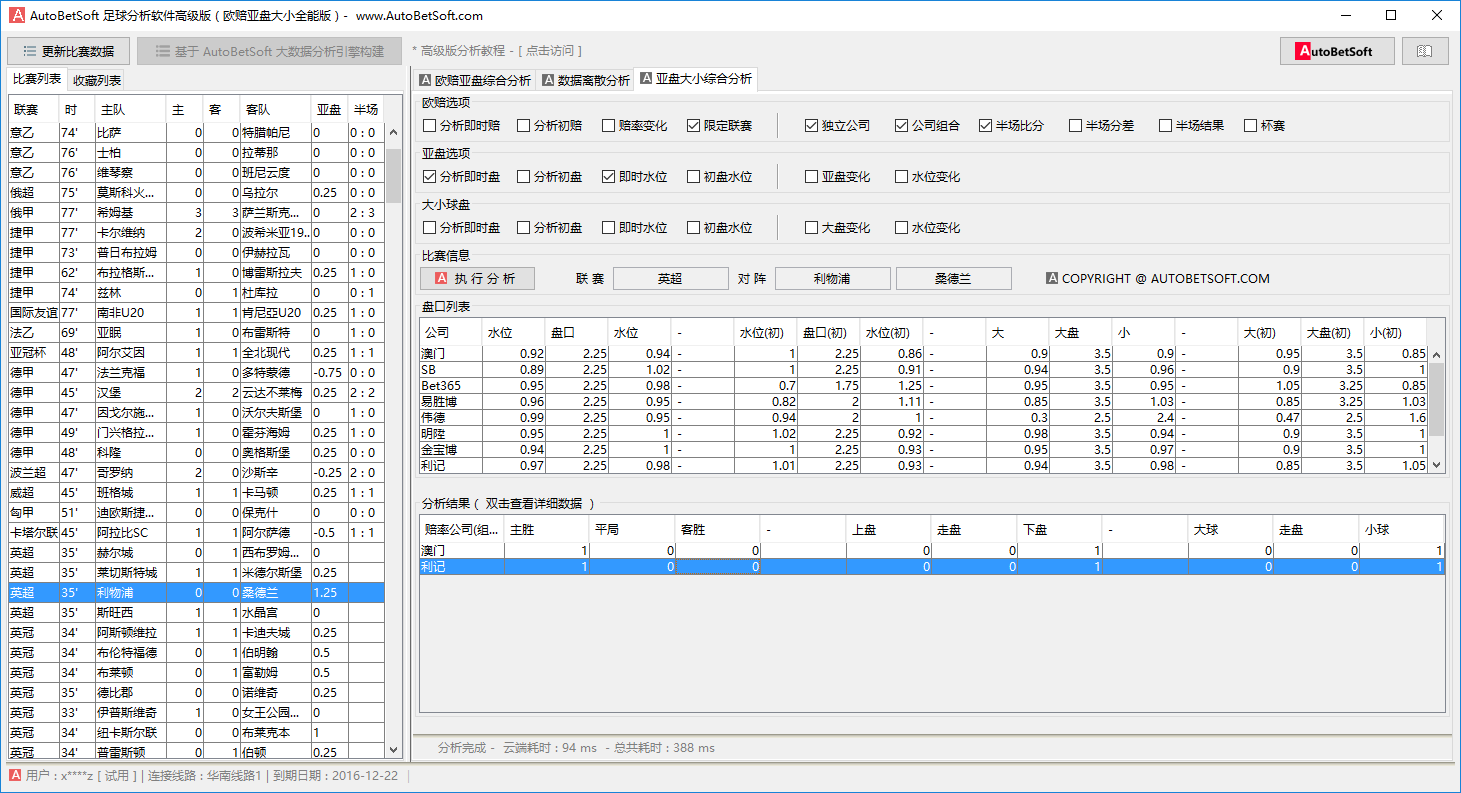Toggle the 亚盘变化 checkbox
This screenshot has height=793, width=1461.
(x=838, y=177)
